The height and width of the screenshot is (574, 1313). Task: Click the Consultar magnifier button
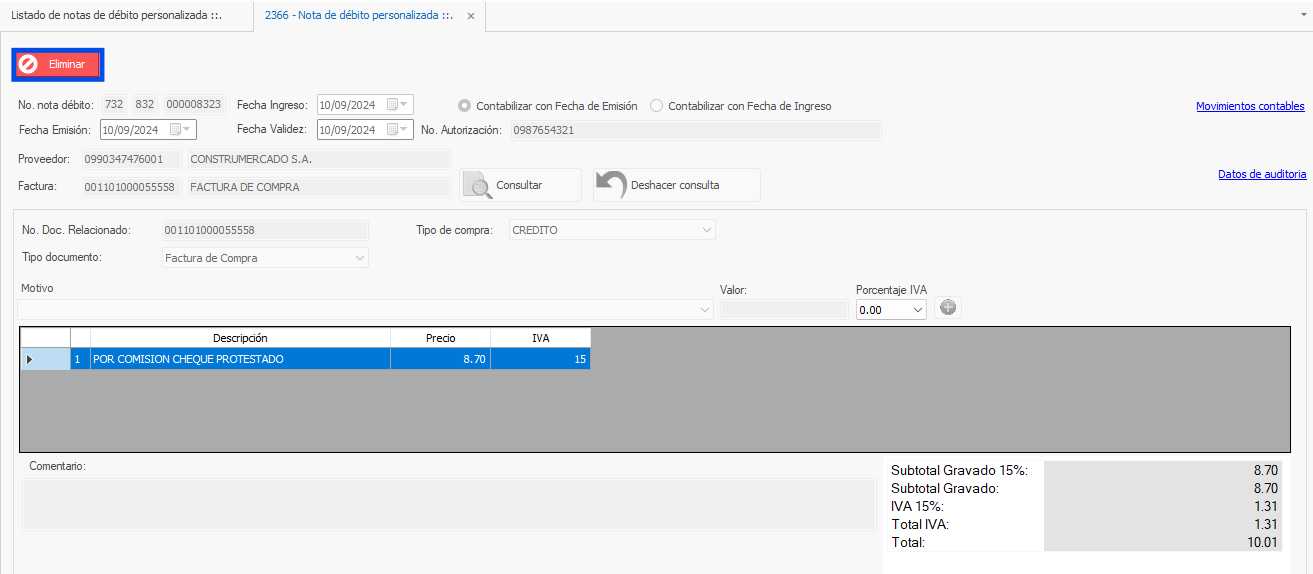click(x=520, y=185)
